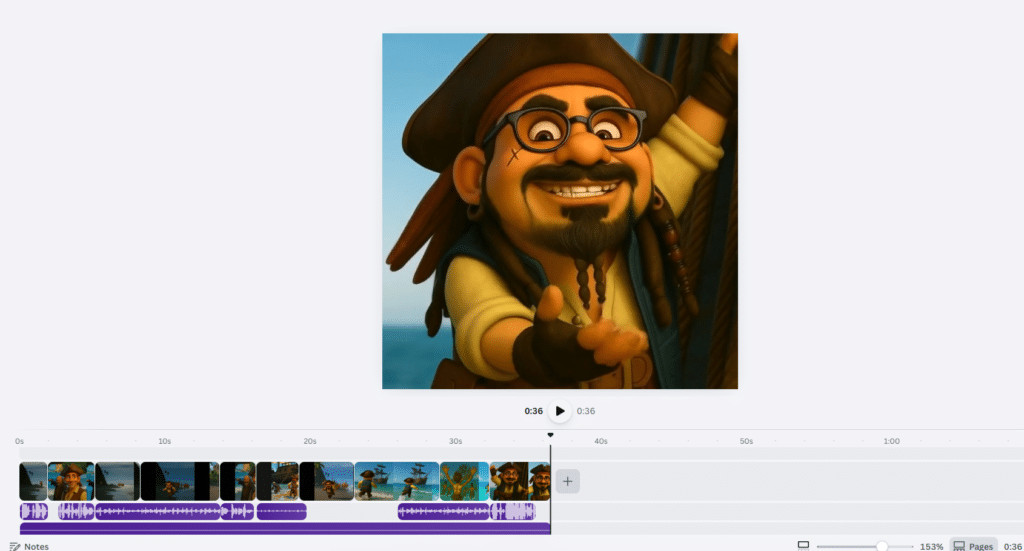
Task: Select the golden dancing figure clip
Action: pyautogui.click(x=464, y=481)
